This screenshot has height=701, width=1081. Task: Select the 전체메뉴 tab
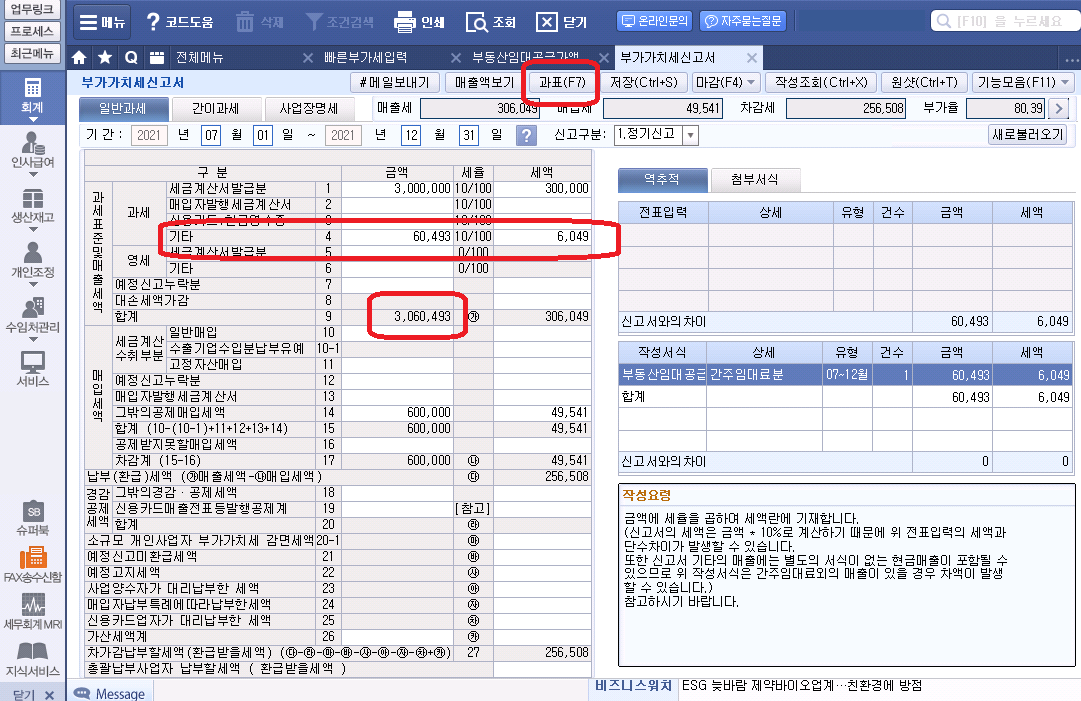[x=199, y=58]
